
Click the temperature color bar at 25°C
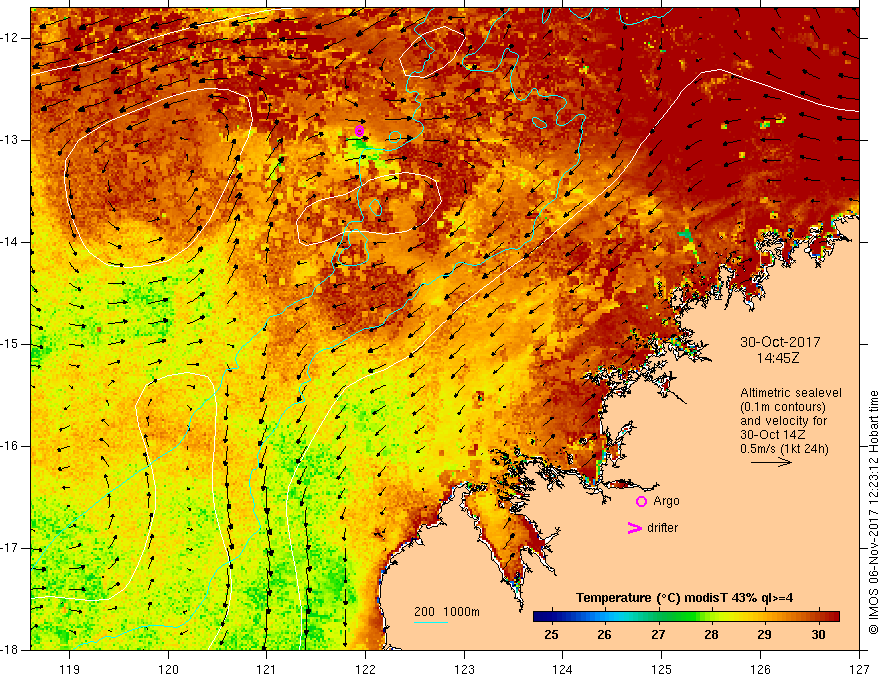pos(552,617)
